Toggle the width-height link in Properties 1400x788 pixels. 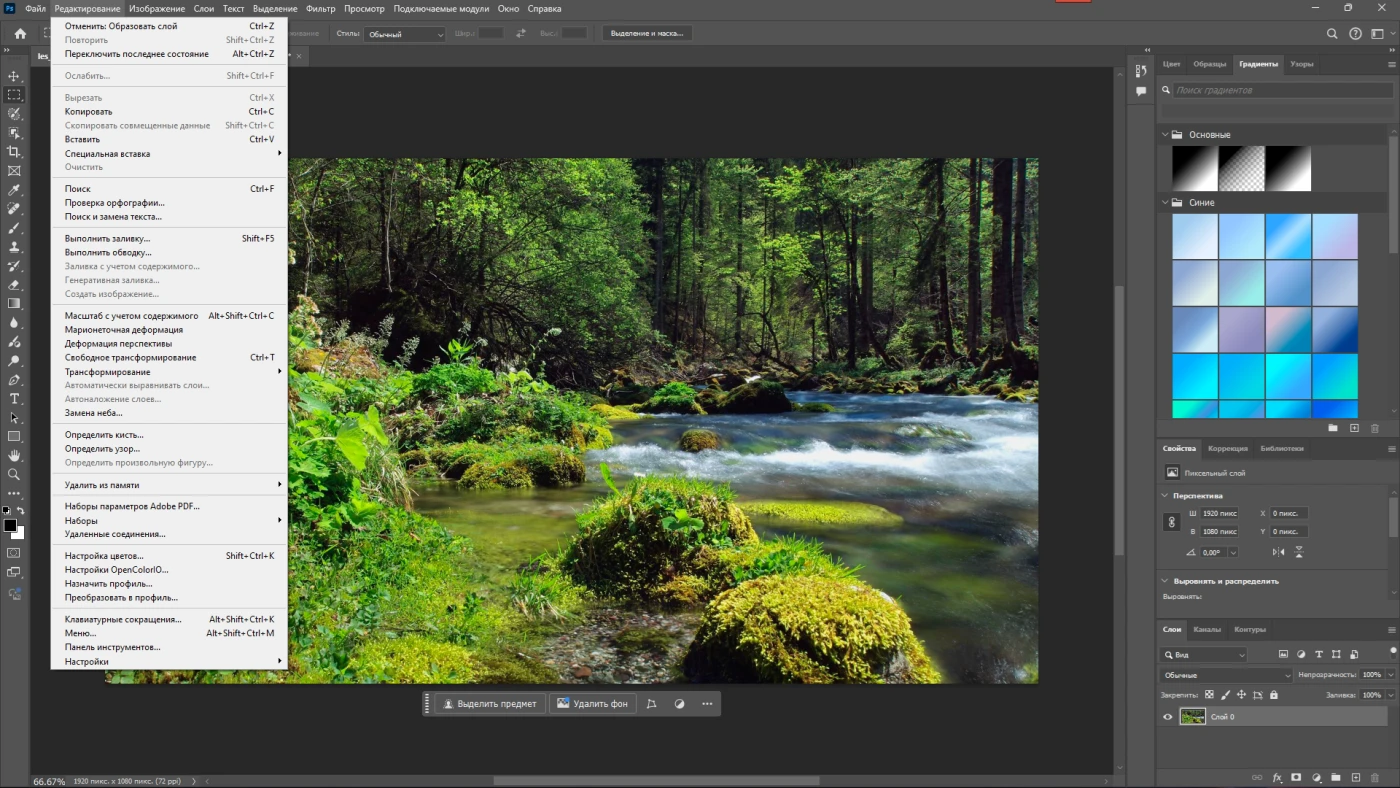1171,522
